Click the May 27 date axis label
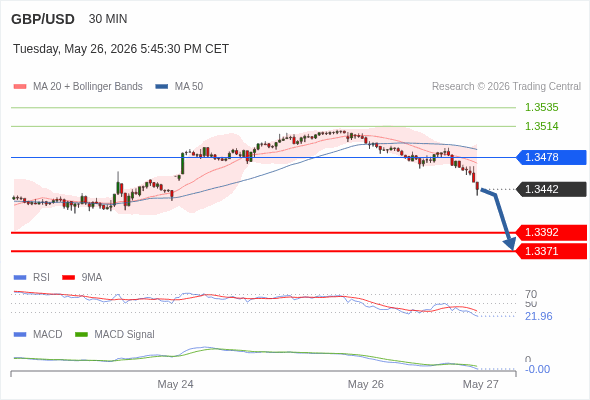Viewport: 590px width, 400px height. 481,384
